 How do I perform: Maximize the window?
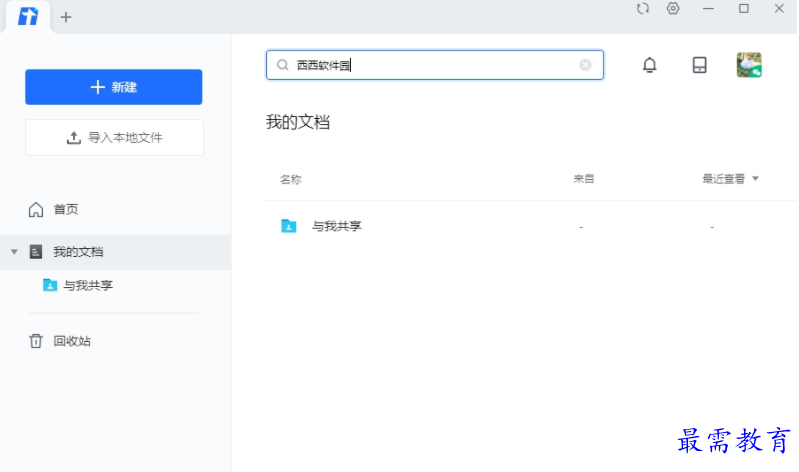point(743,9)
